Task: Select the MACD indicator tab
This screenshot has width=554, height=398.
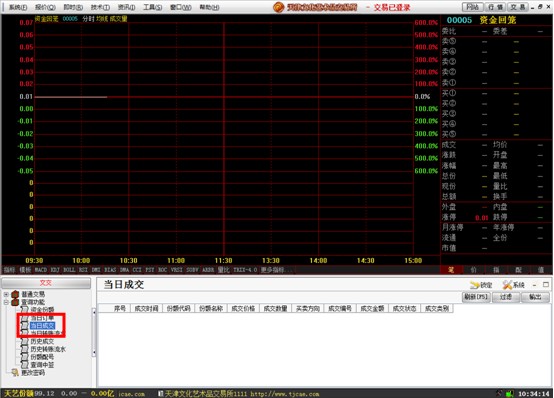Action: click(x=41, y=270)
